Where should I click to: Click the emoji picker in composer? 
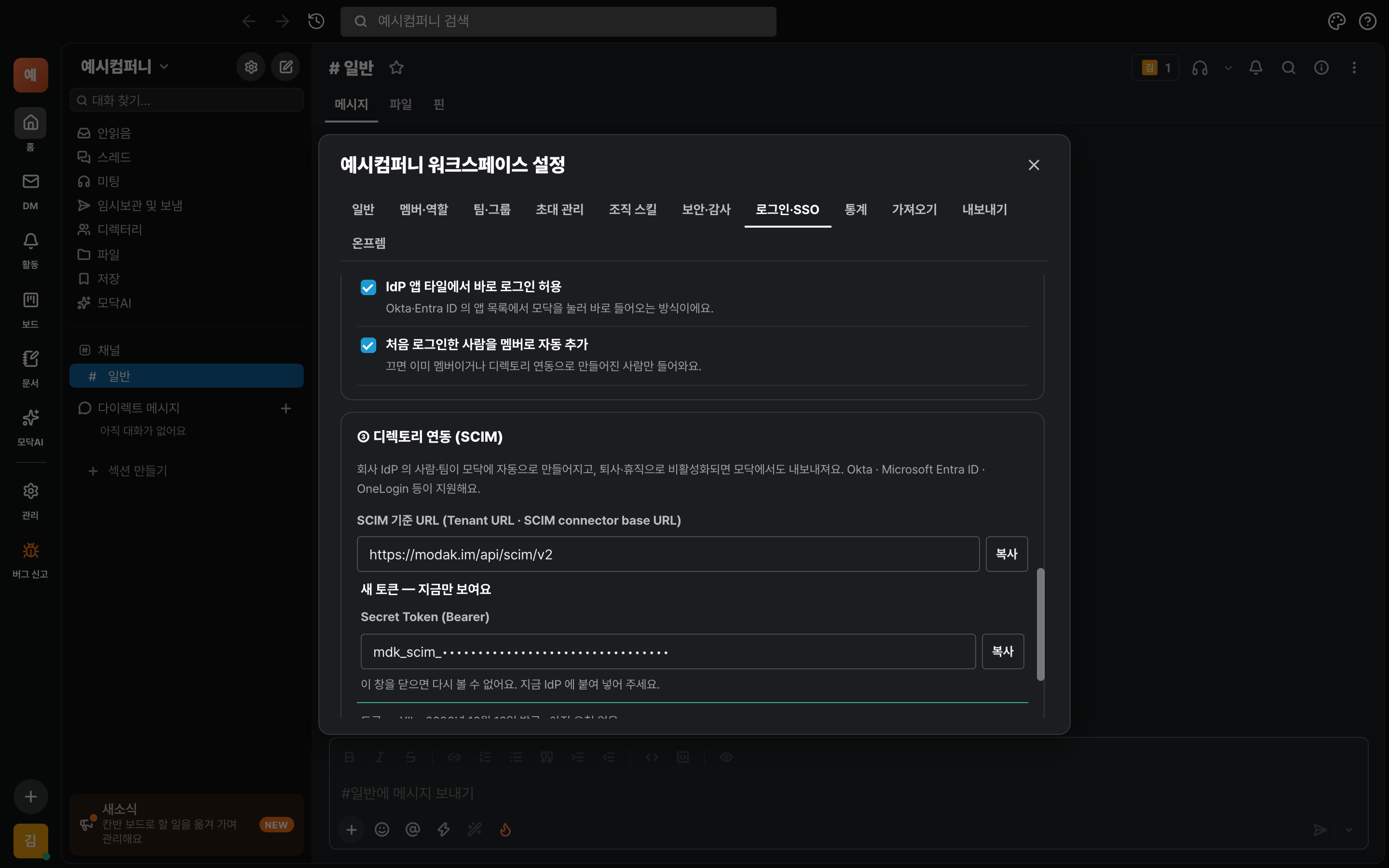(x=381, y=829)
